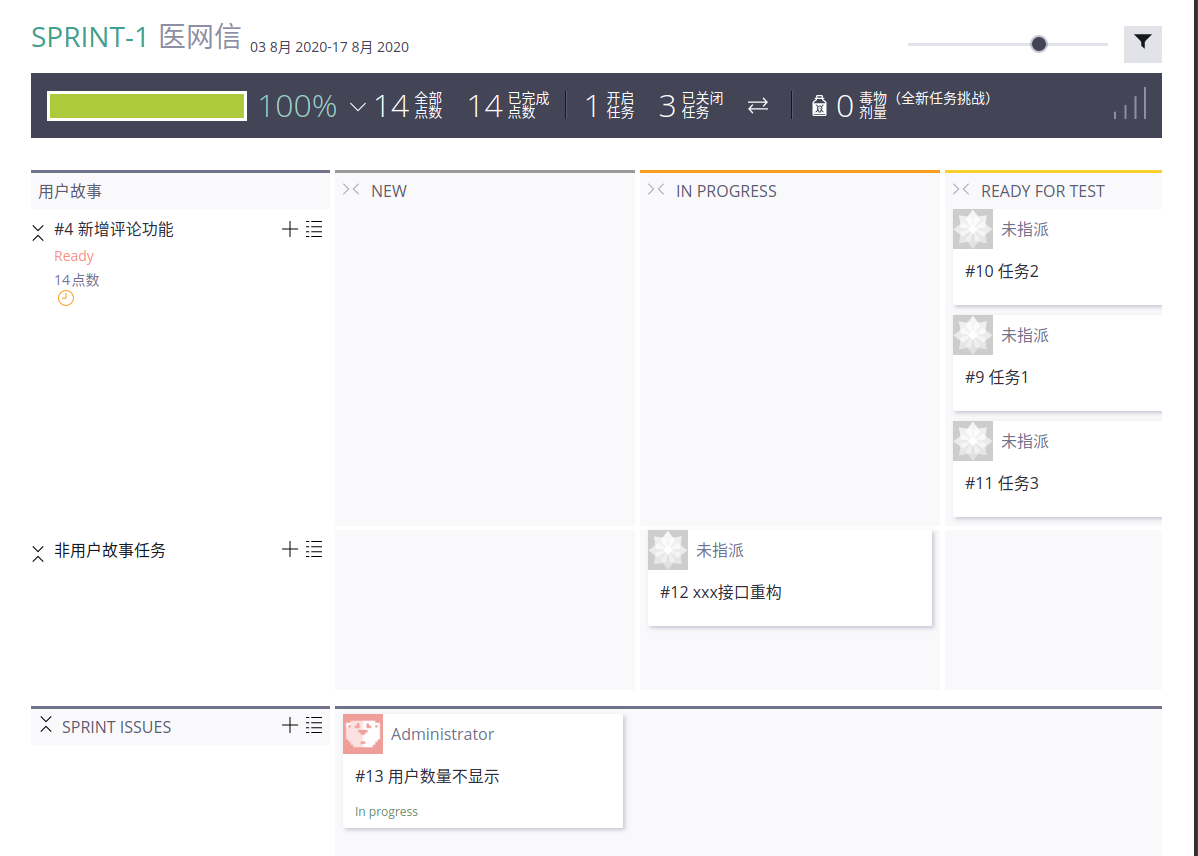Screen dimensions: 1198x856
Task: Click the burndown chart bars icon
Action: 1130,104
